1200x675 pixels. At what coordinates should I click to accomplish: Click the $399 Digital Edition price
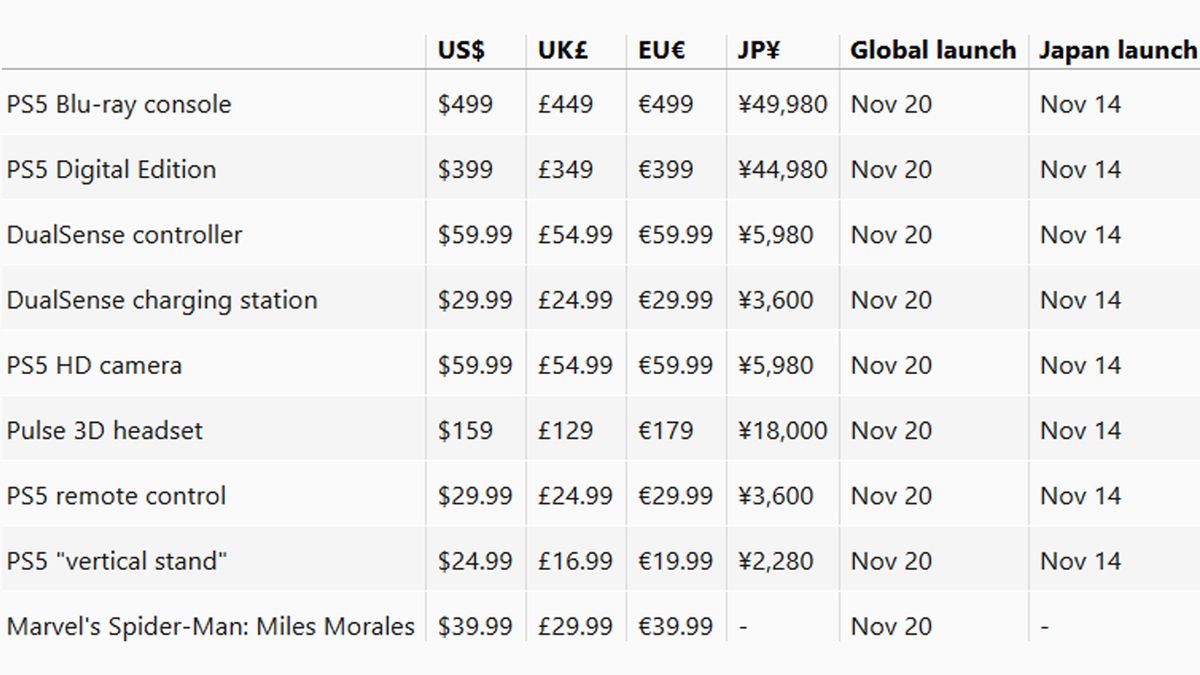465,170
